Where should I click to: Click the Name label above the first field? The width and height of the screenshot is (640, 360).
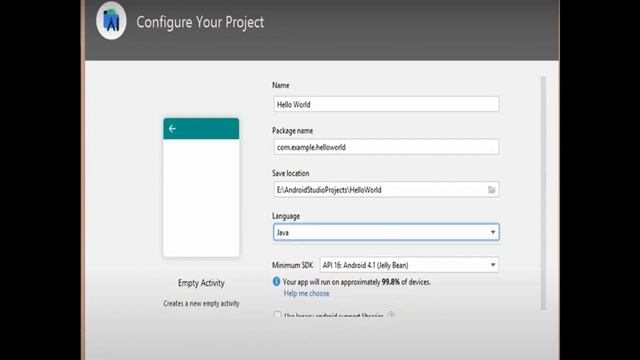[281, 85]
